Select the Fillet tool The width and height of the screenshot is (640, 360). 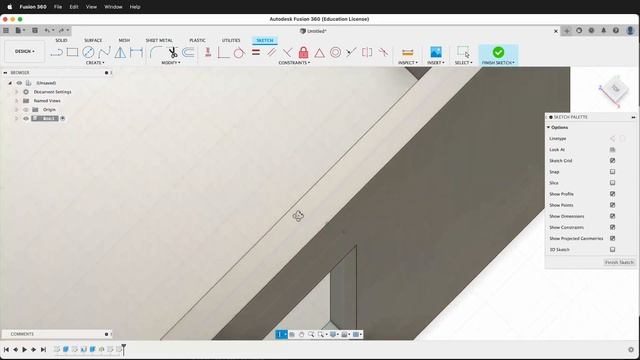click(x=156, y=52)
